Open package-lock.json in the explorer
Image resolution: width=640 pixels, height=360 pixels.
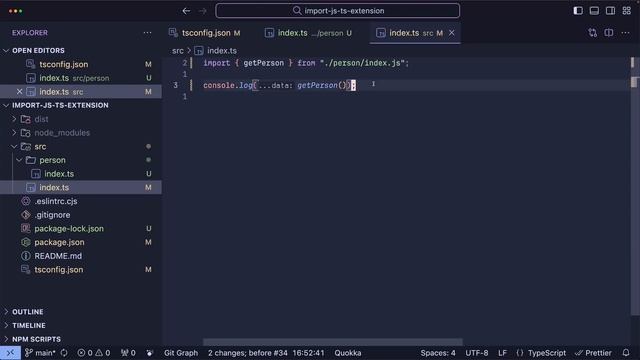tap(81, 229)
